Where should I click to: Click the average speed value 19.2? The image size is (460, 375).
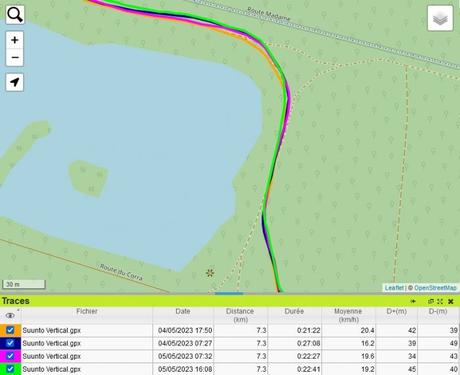pos(367,369)
